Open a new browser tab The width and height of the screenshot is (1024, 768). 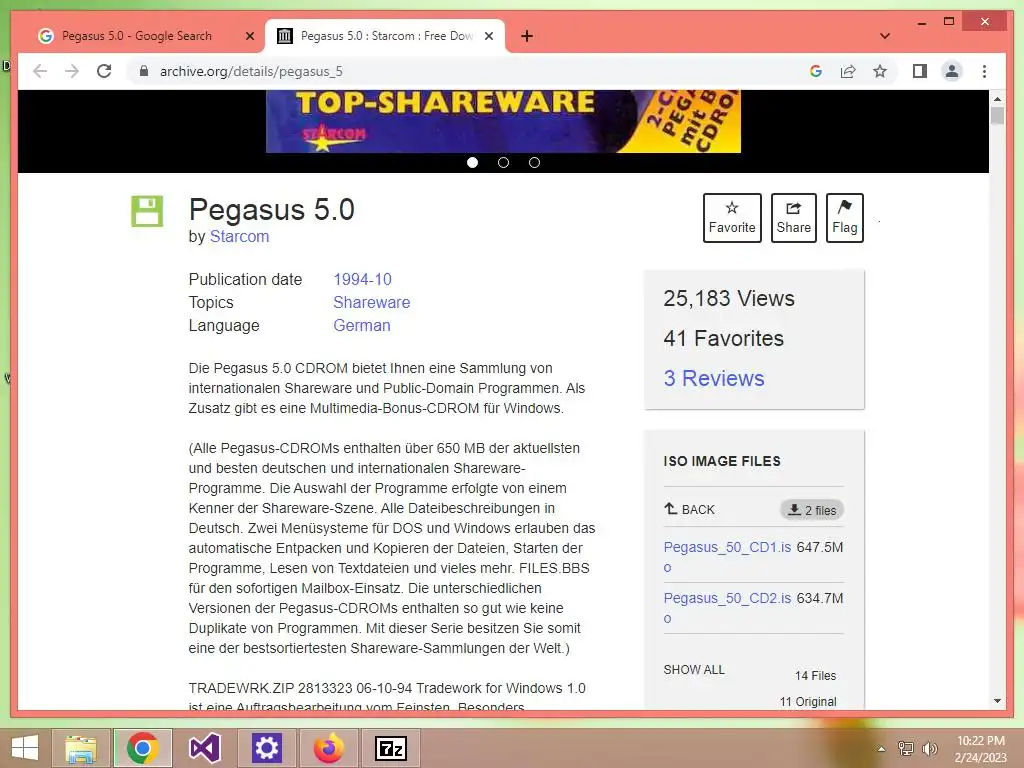527,36
